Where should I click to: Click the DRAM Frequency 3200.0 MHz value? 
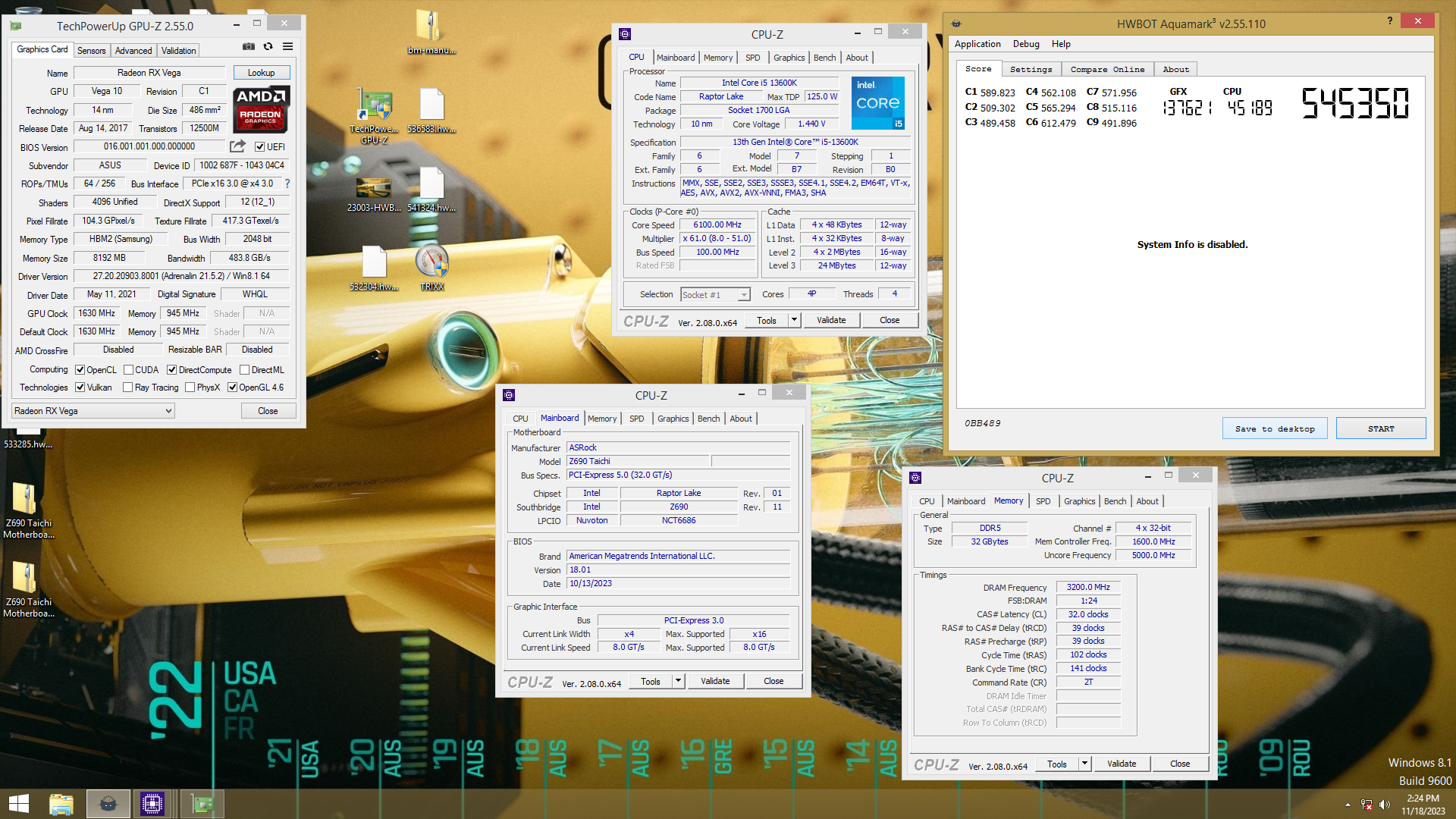(x=1088, y=587)
